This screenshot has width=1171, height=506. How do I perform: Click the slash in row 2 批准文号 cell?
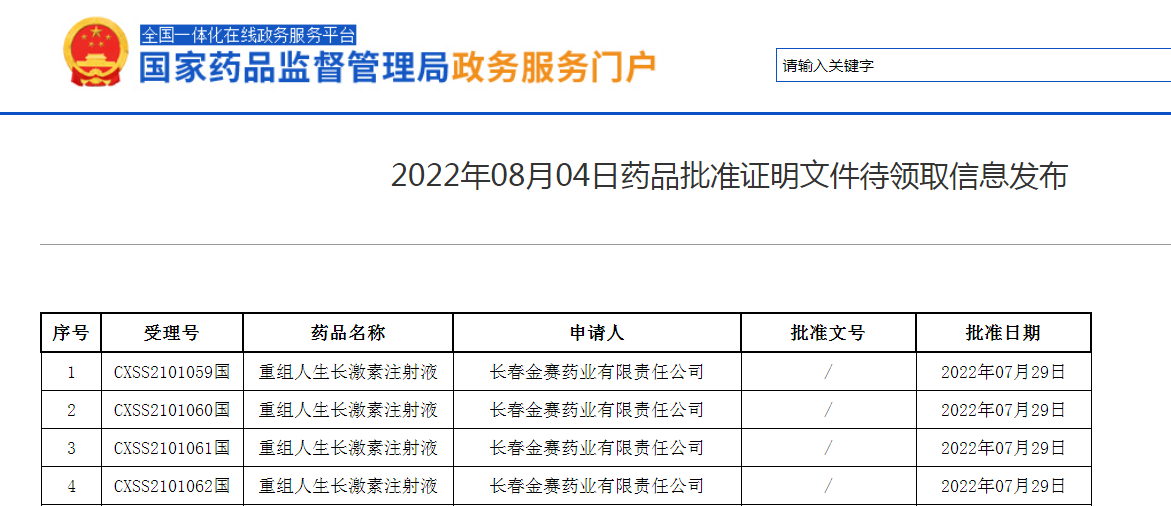click(x=828, y=410)
